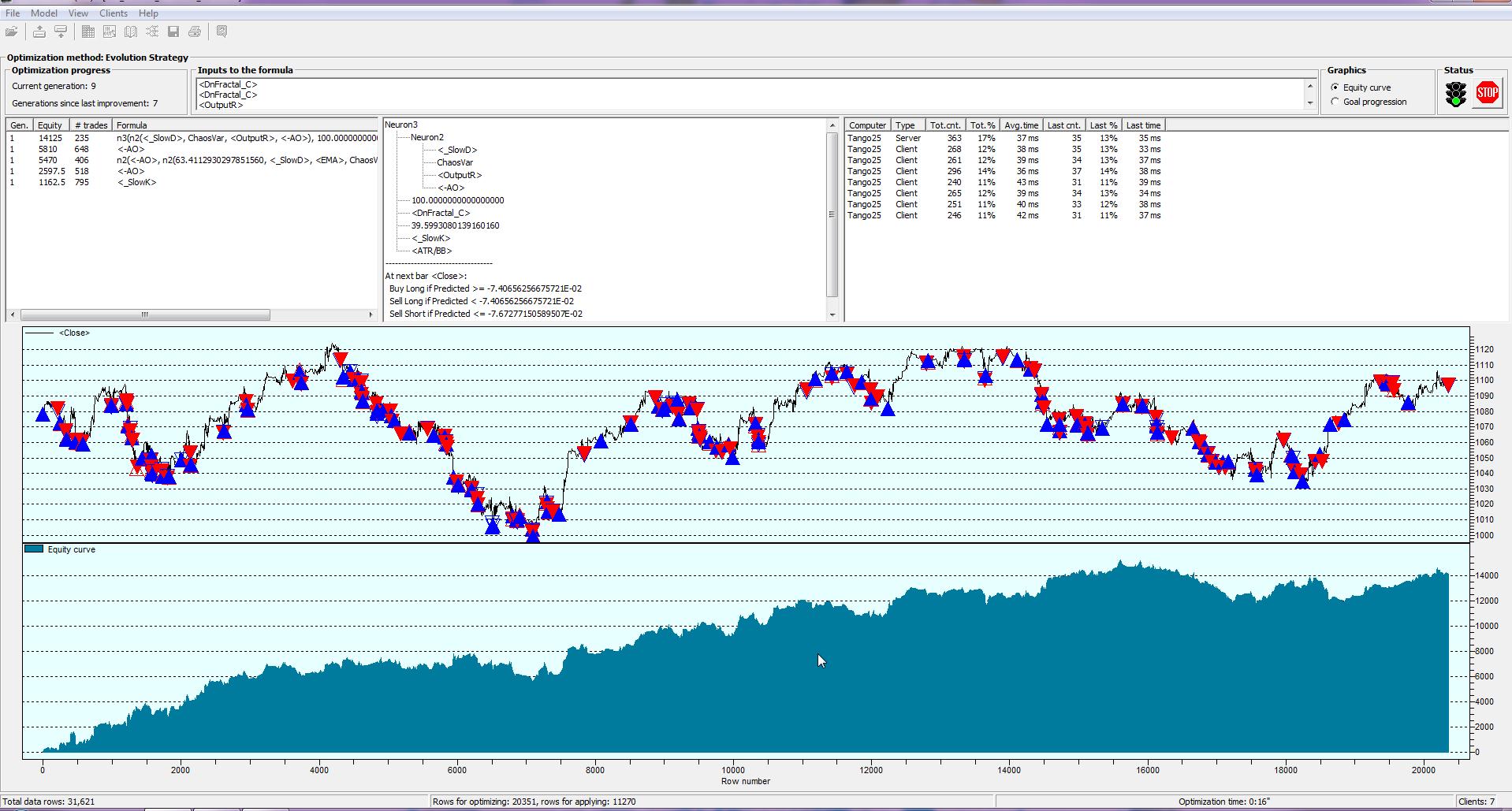Select the Equity curve radio button
The width and height of the screenshot is (1512, 811).
pyautogui.click(x=1335, y=87)
